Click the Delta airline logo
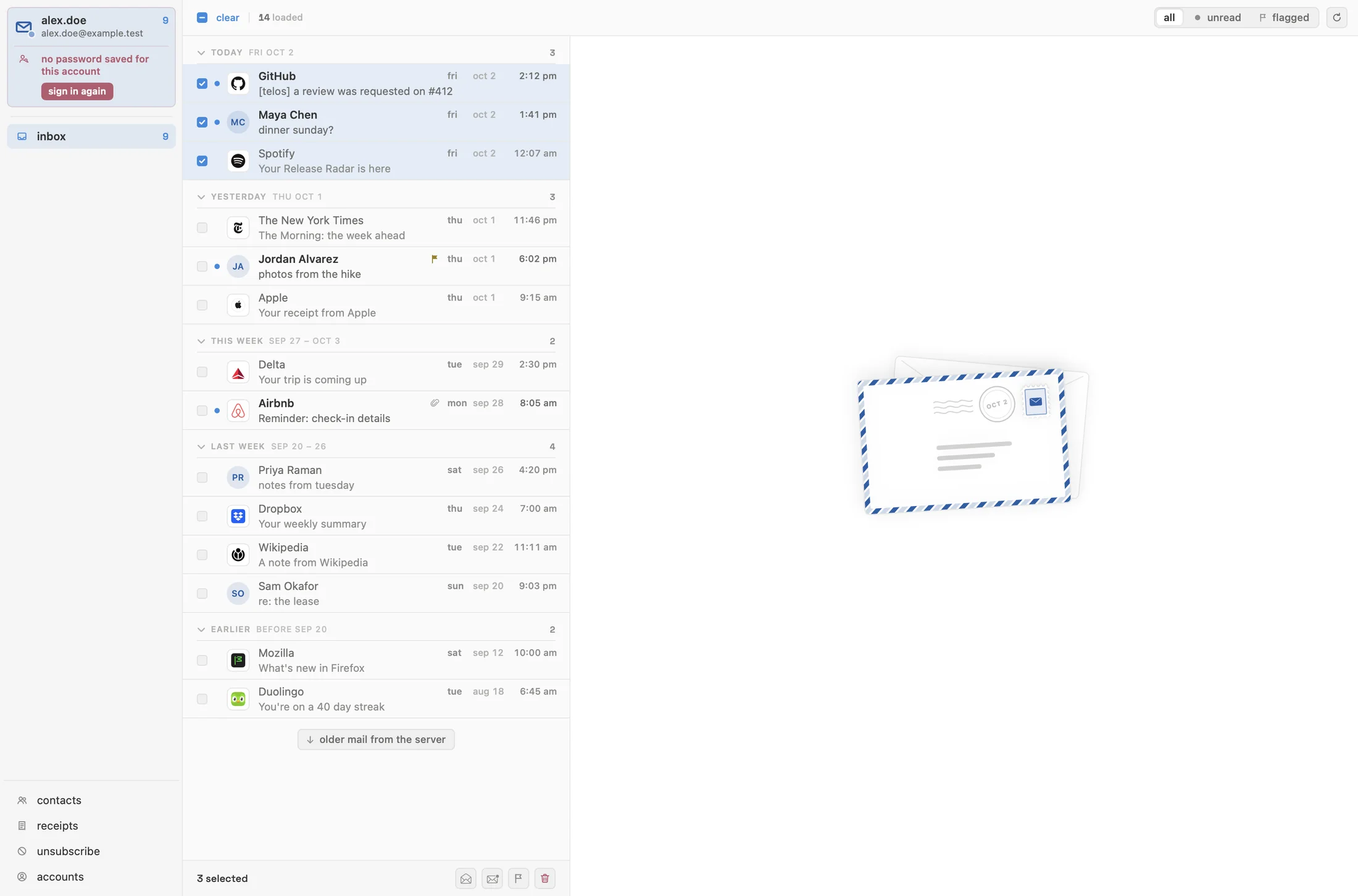The width and height of the screenshot is (1358, 896). (x=238, y=372)
